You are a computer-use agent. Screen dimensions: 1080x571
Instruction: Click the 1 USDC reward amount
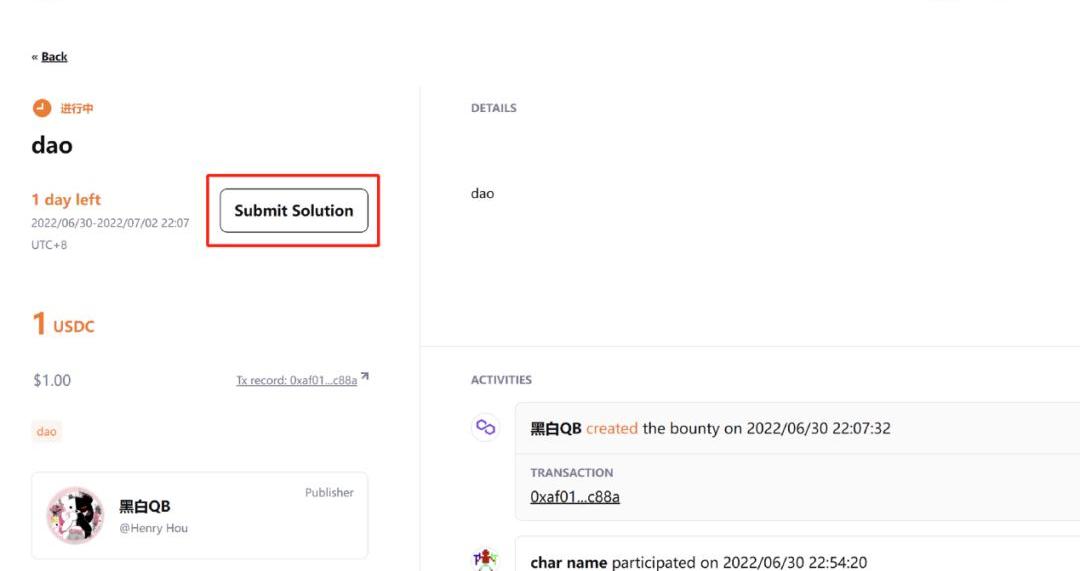pyautogui.click(x=63, y=325)
